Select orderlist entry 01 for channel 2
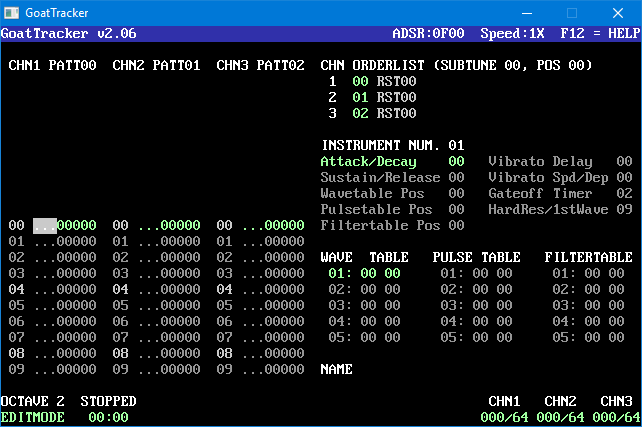 tap(360, 97)
